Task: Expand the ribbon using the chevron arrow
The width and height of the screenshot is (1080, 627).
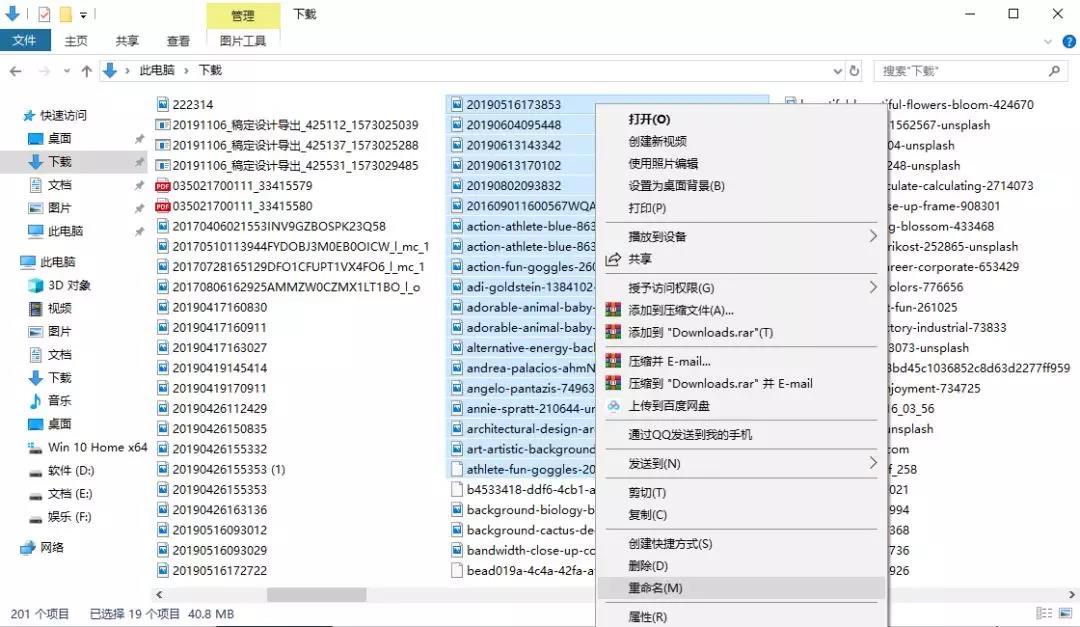Action: pyautogui.click(x=1048, y=41)
